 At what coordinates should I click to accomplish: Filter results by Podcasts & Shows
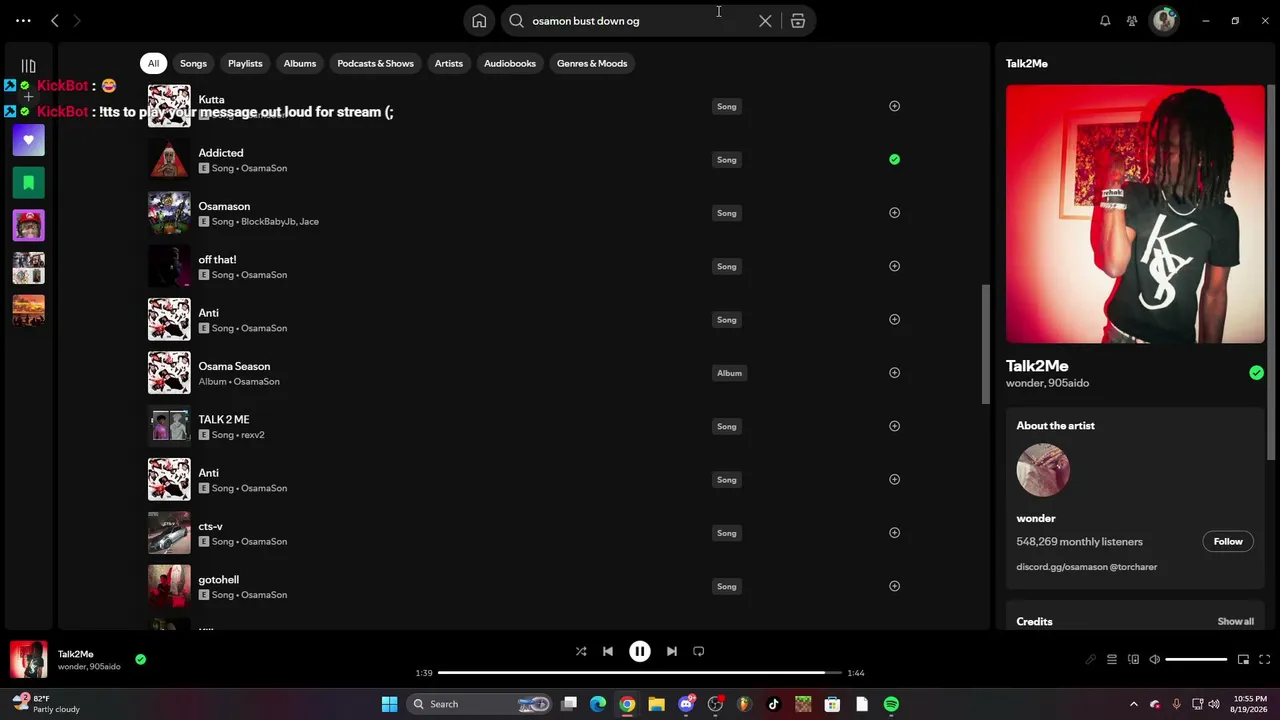(375, 63)
